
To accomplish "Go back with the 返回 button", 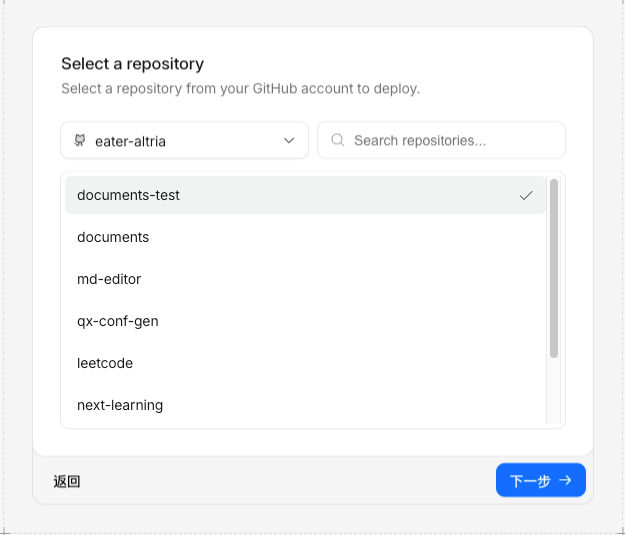I will (67, 481).
